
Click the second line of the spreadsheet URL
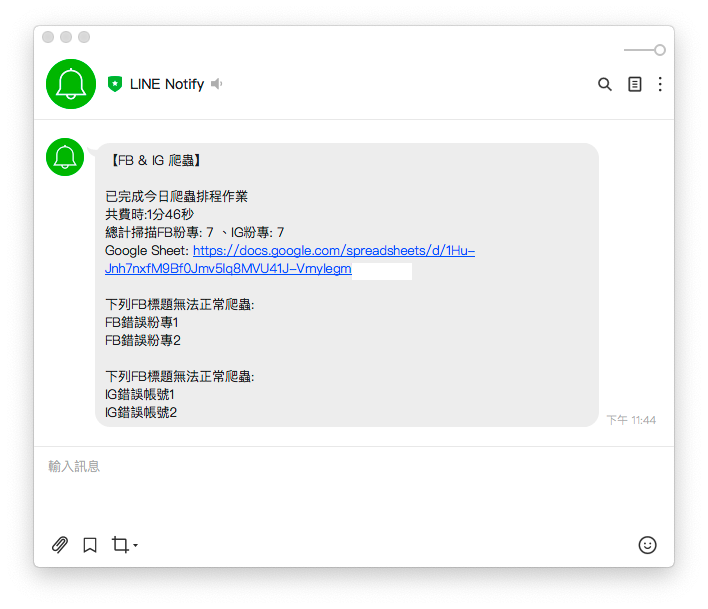coord(228,269)
